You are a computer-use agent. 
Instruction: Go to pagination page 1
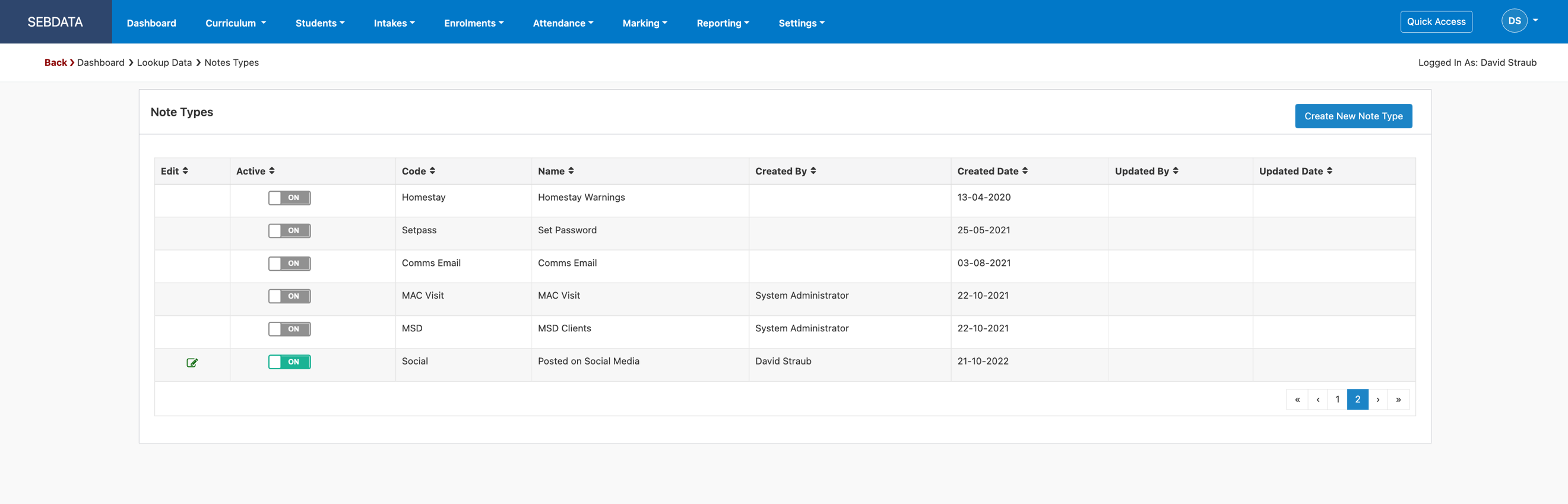pos(1336,400)
